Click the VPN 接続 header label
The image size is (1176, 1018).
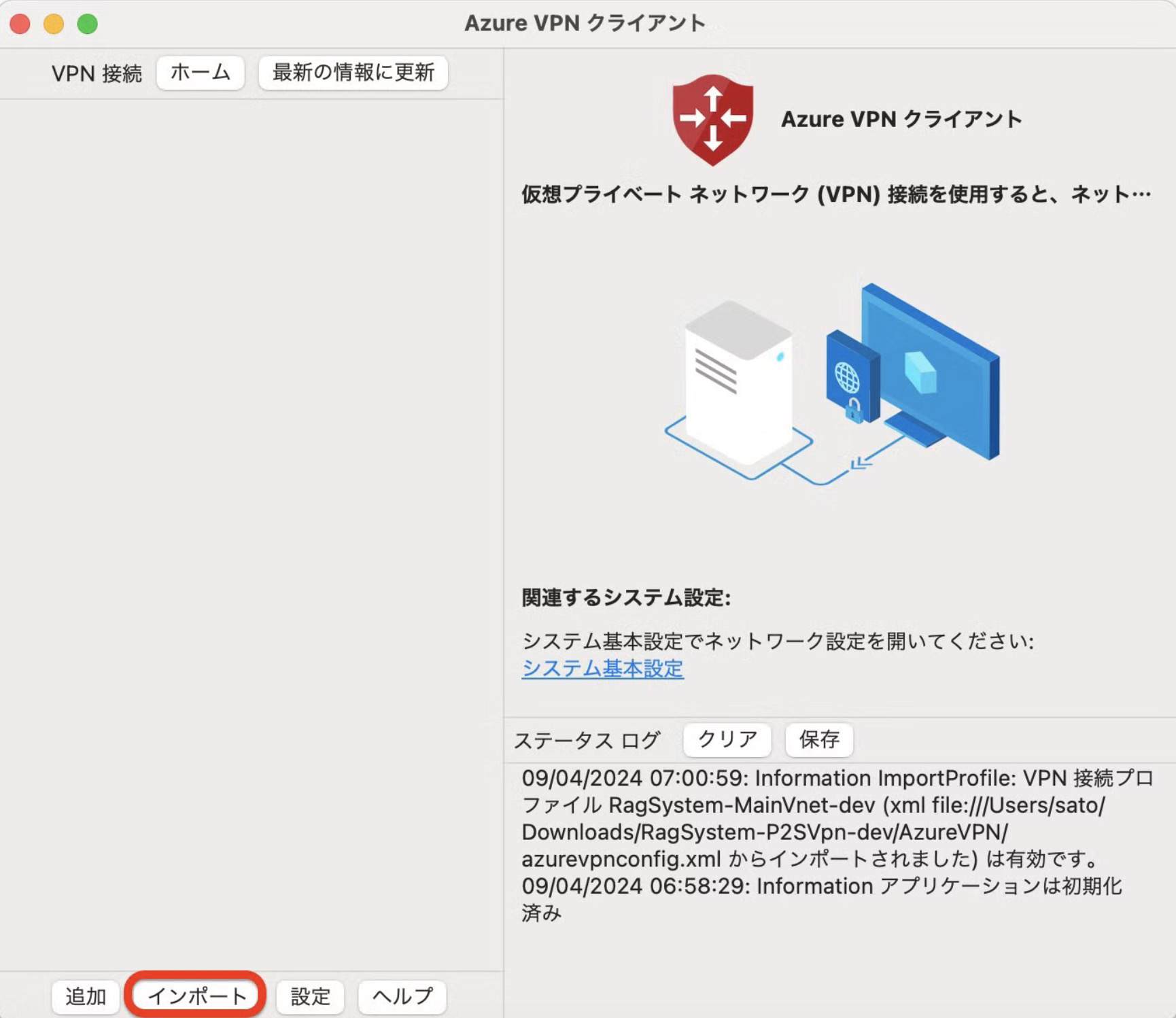[97, 73]
